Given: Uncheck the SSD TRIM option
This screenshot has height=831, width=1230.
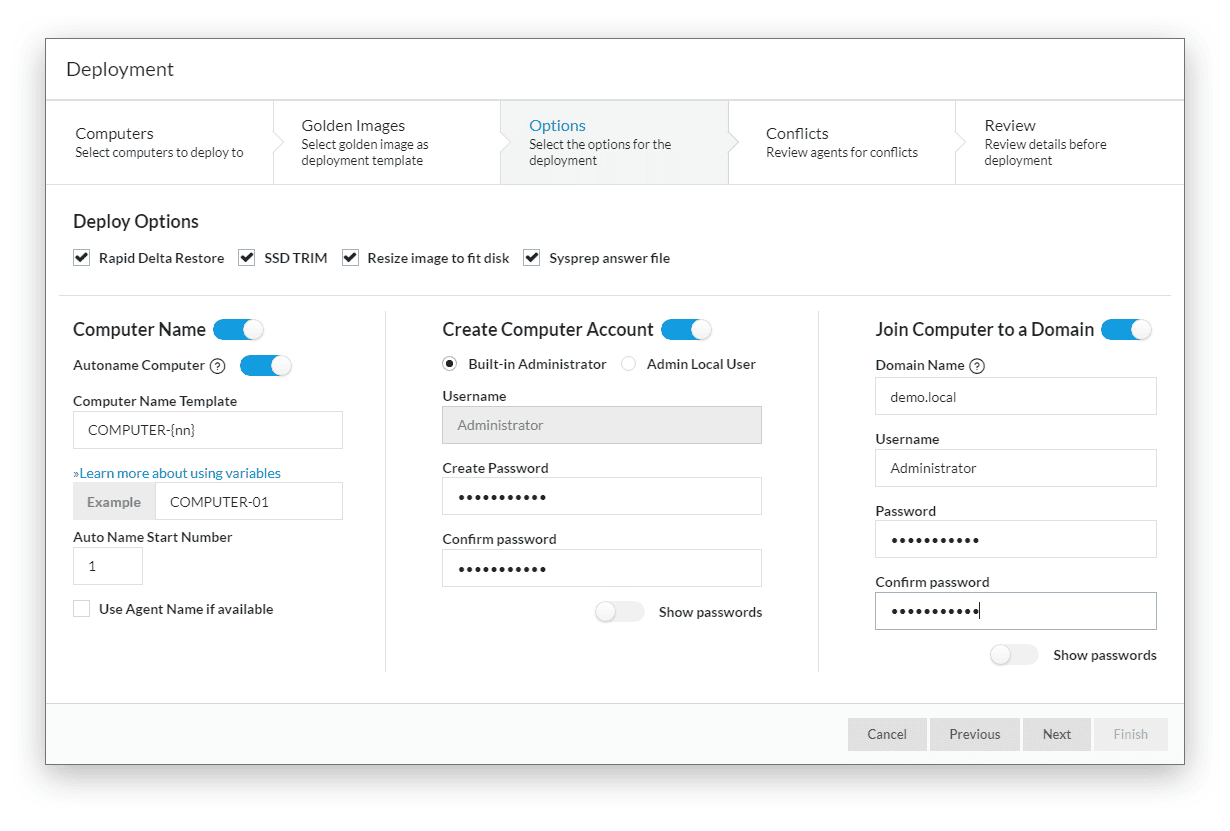Looking at the screenshot, I should coord(246,257).
